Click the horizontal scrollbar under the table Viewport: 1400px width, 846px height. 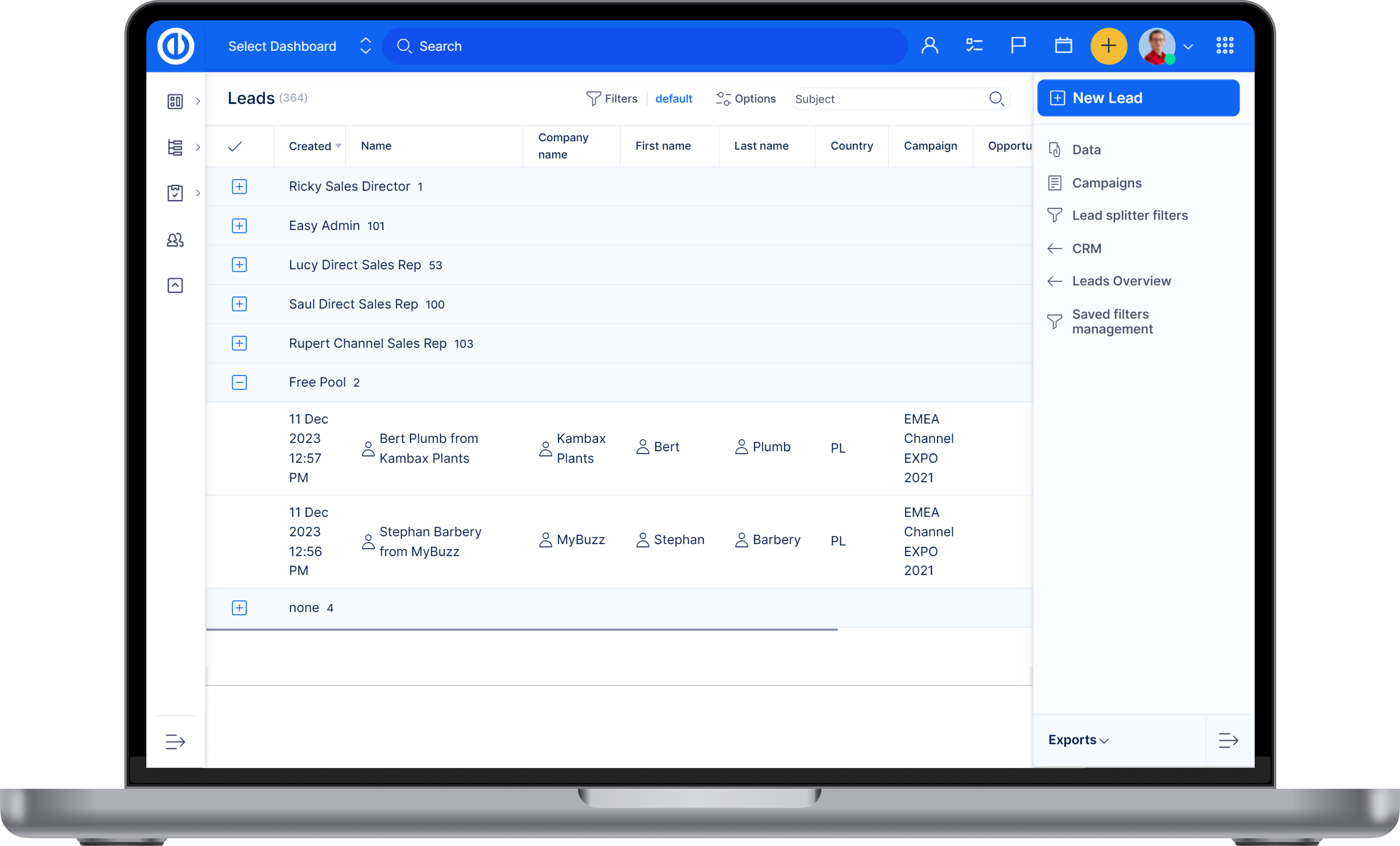pos(522,629)
